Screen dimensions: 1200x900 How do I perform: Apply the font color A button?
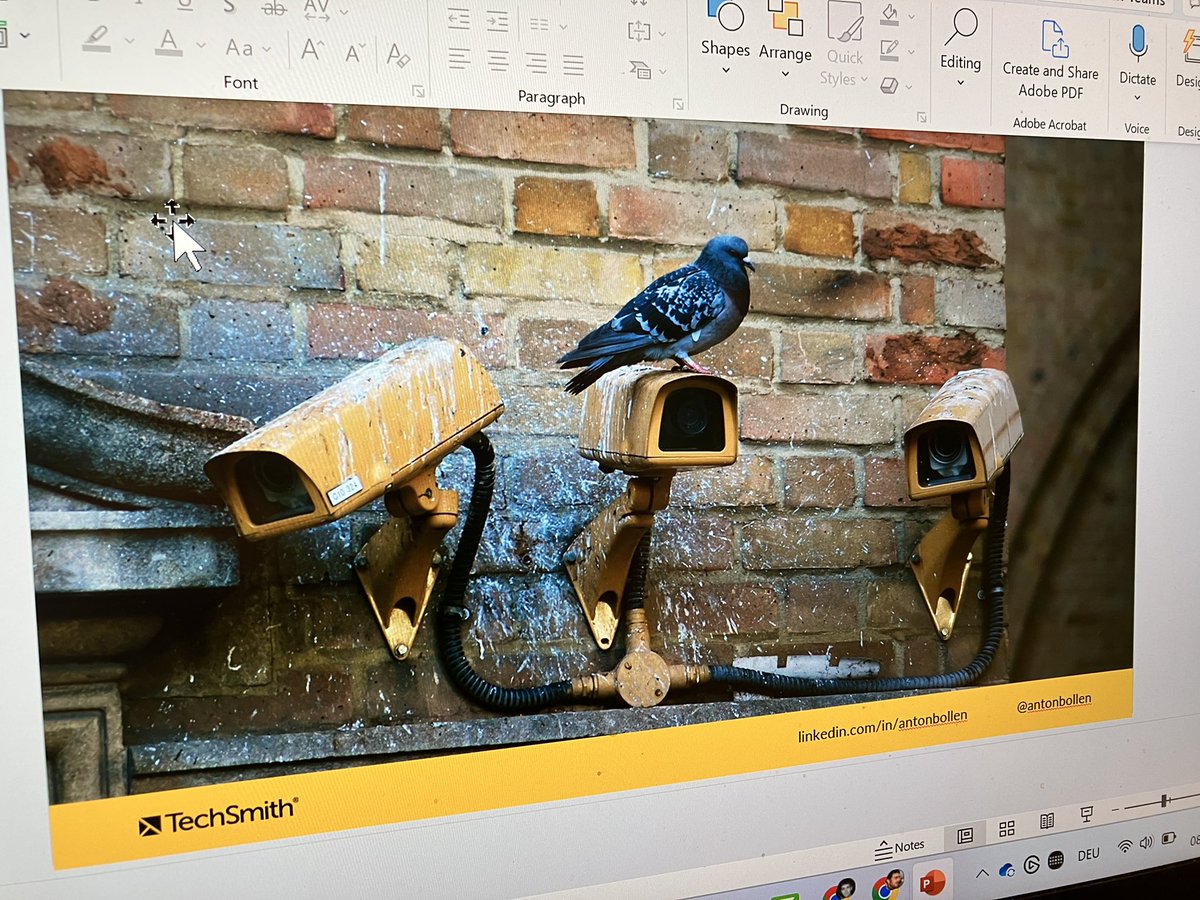[x=168, y=42]
